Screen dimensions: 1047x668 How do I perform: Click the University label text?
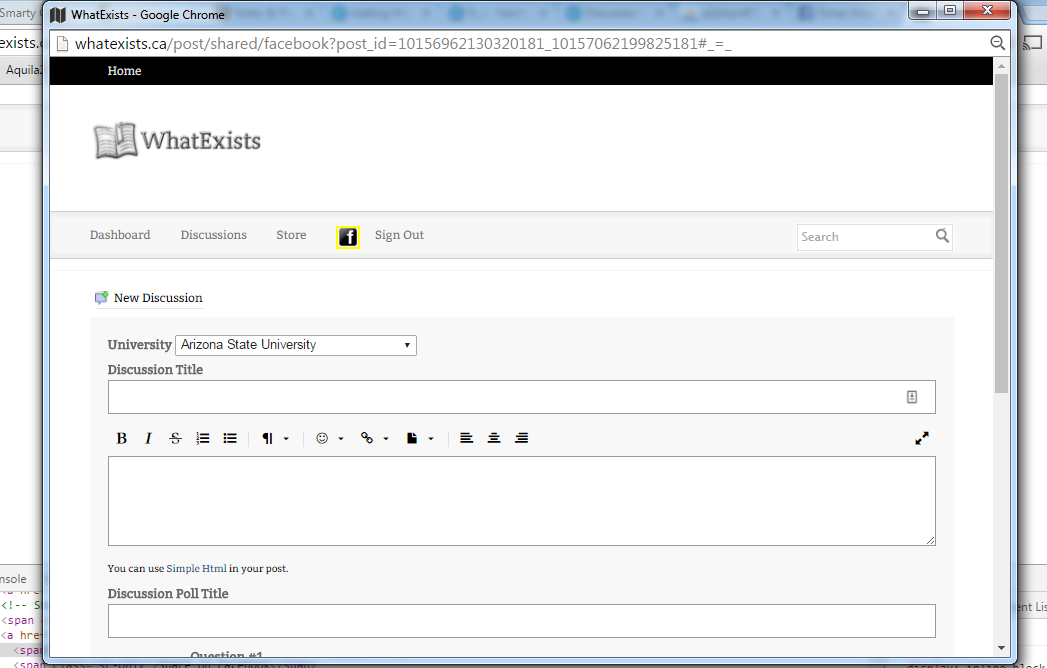pos(140,345)
